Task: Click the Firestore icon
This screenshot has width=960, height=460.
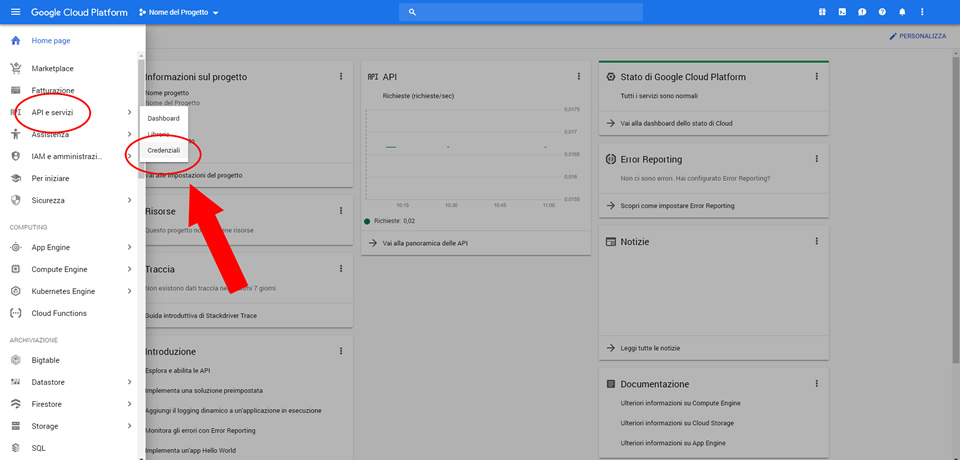Action: pos(16,404)
